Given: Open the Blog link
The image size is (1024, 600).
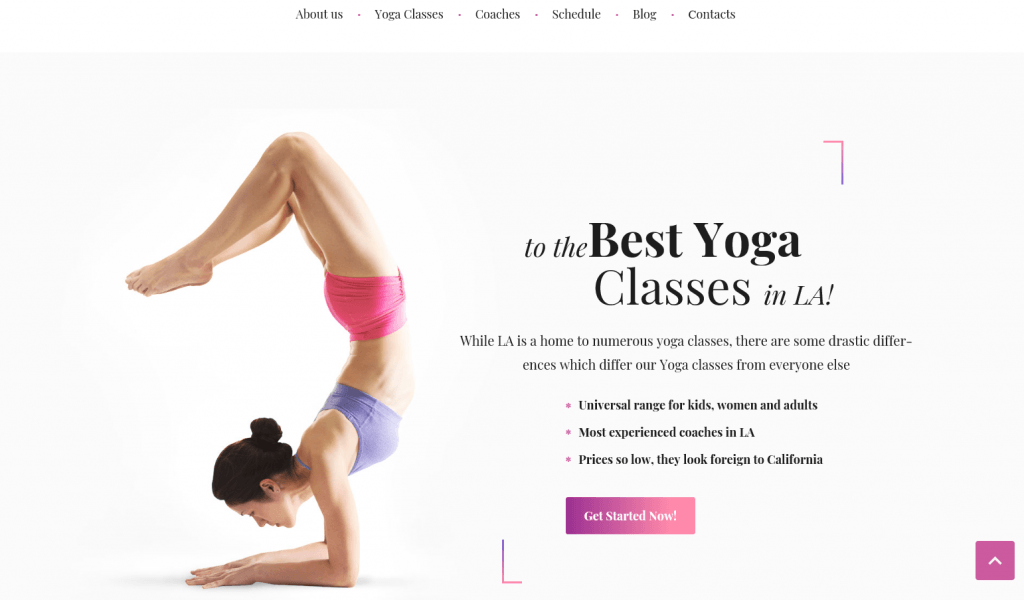Looking at the screenshot, I should [644, 14].
